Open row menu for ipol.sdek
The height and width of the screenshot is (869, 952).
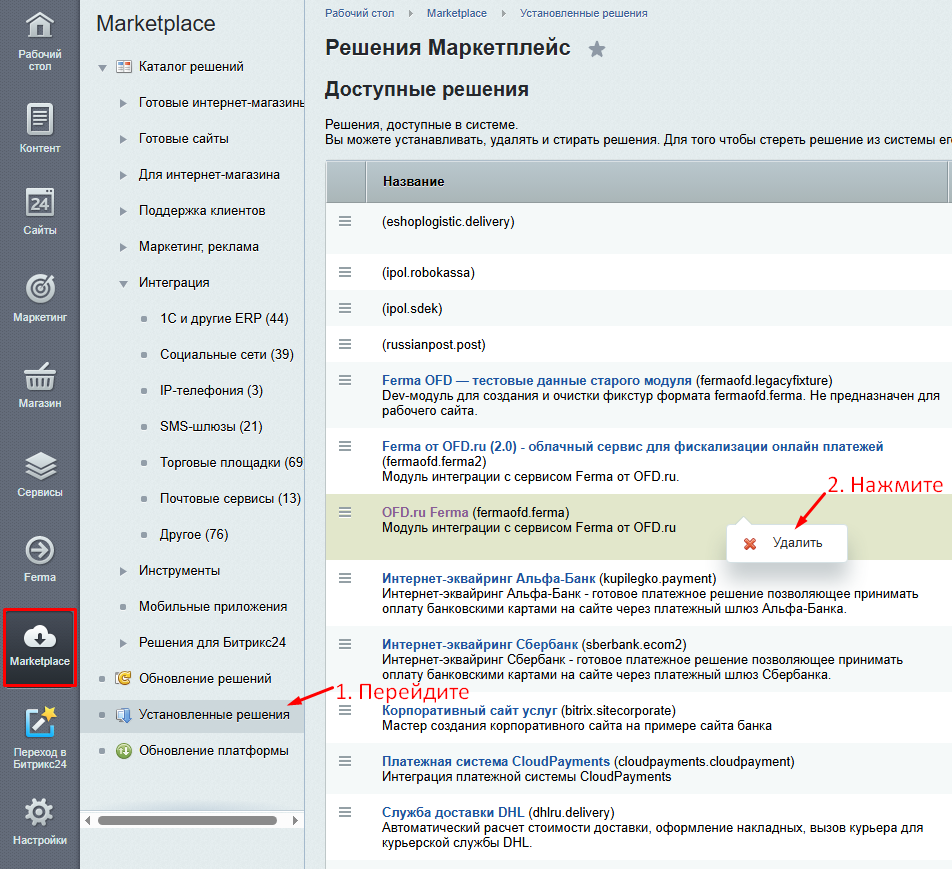pyautogui.click(x=345, y=308)
